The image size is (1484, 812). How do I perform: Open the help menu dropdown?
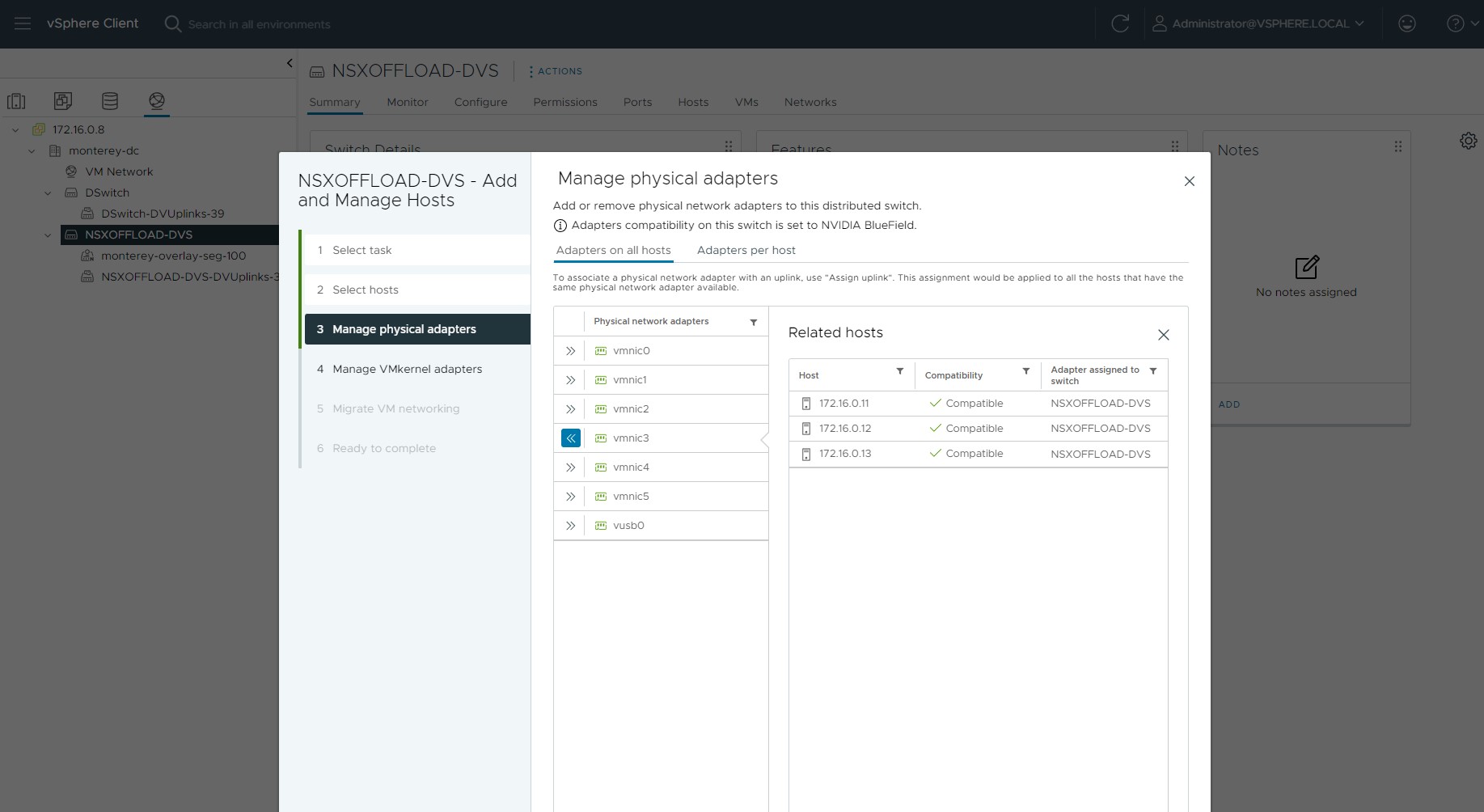(x=1461, y=24)
